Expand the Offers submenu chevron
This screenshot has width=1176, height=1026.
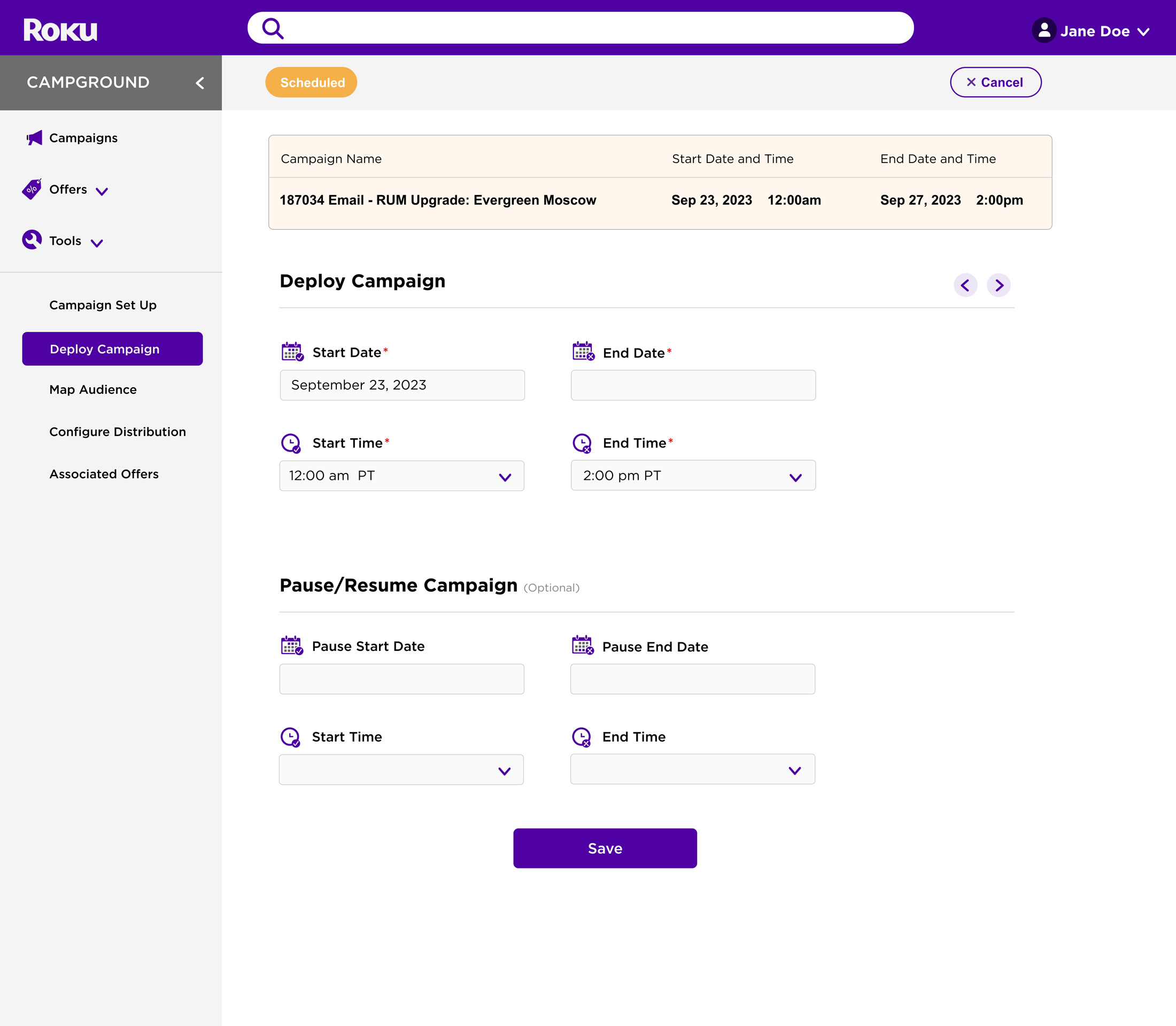[102, 191]
